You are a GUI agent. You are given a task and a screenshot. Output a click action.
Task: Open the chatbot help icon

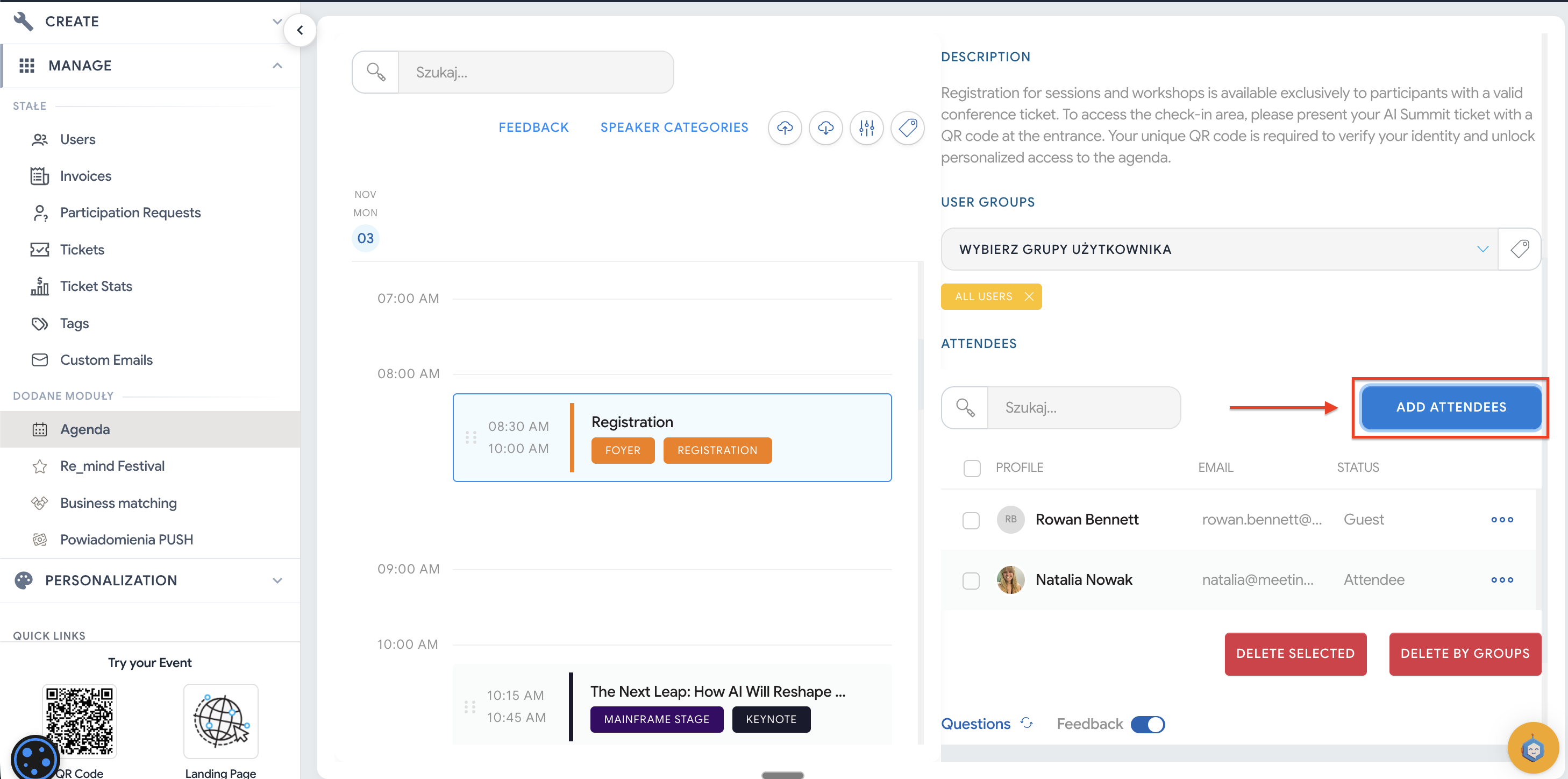click(x=1532, y=748)
